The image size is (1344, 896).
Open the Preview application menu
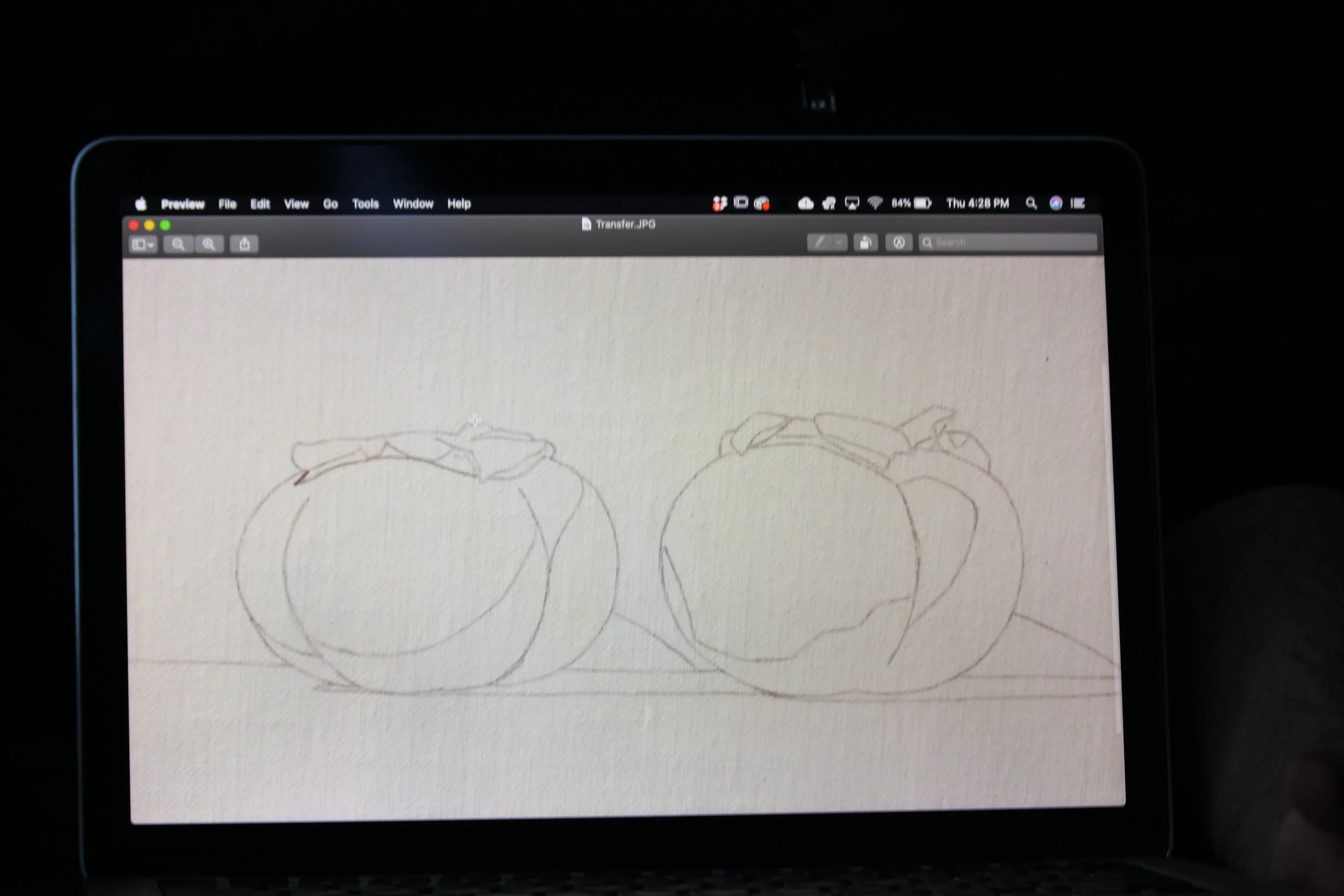(x=182, y=204)
